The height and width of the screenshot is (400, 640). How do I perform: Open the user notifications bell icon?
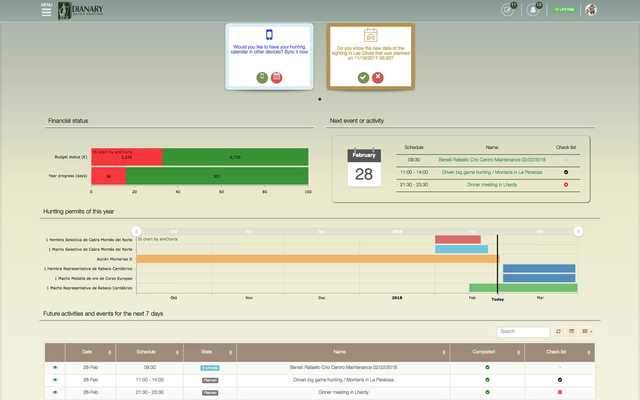point(534,9)
